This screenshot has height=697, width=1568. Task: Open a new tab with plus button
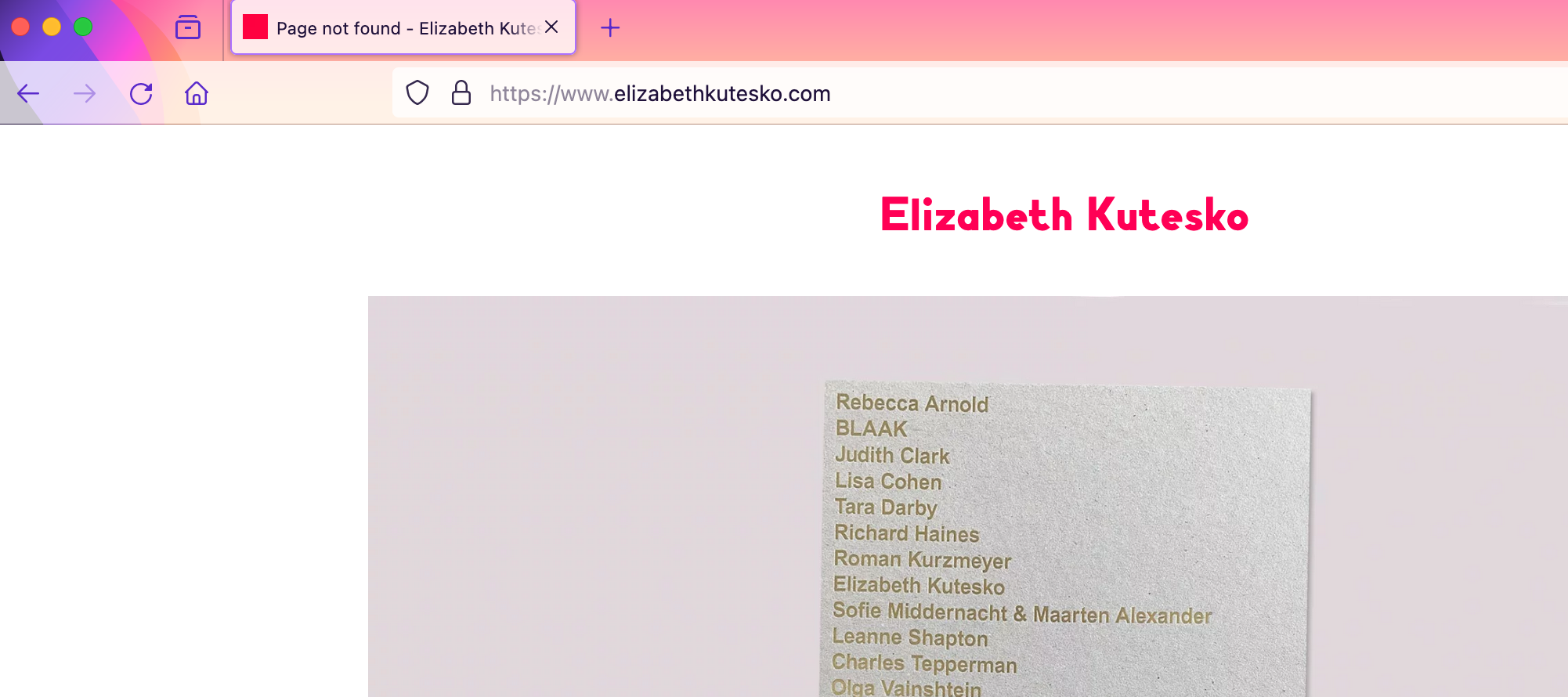click(x=610, y=28)
